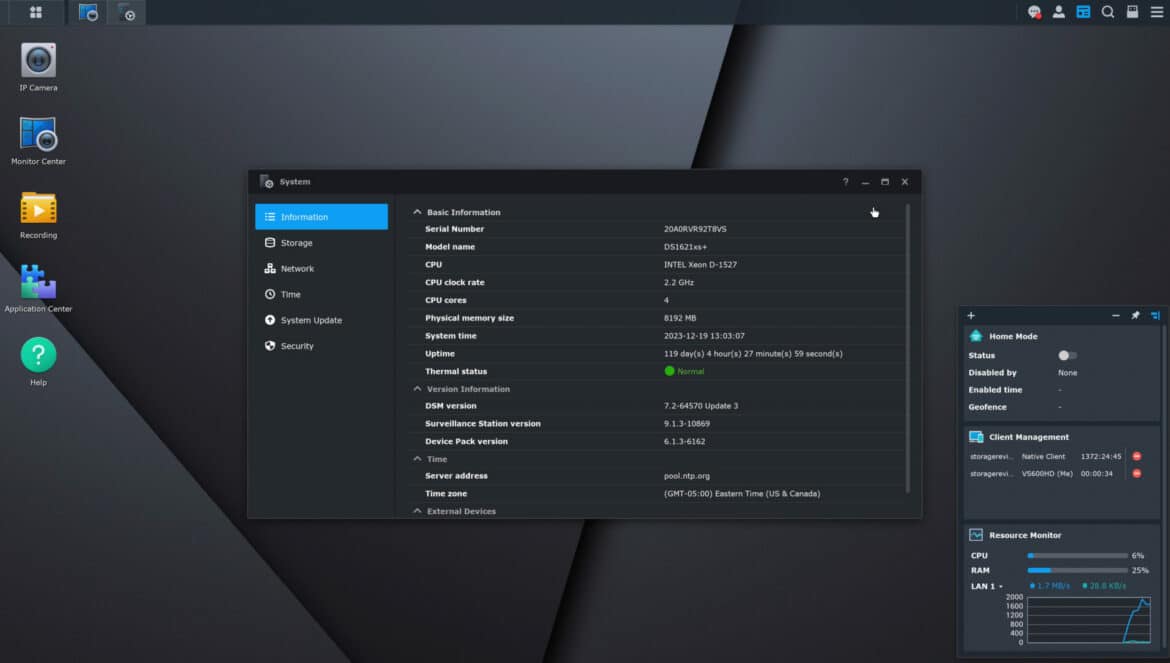Close the System window
The width and height of the screenshot is (1170, 663).
(x=904, y=182)
